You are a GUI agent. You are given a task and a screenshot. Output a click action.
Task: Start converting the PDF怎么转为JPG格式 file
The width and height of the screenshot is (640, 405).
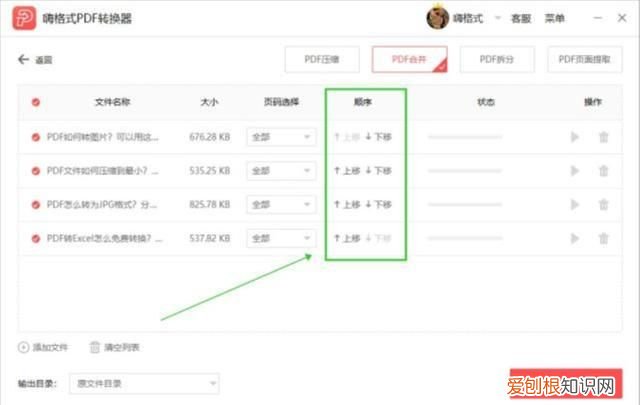point(575,204)
